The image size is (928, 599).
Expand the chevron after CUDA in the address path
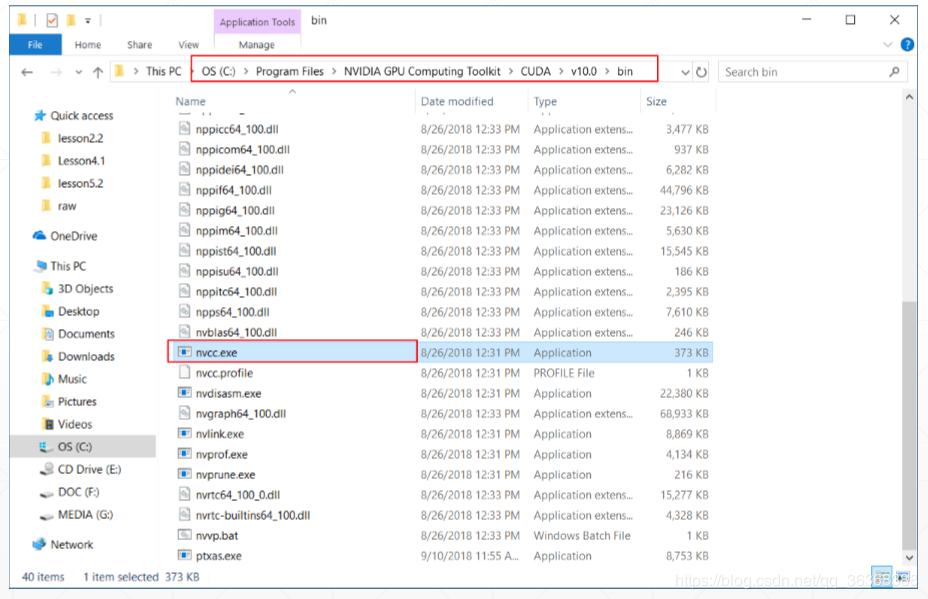tap(560, 72)
